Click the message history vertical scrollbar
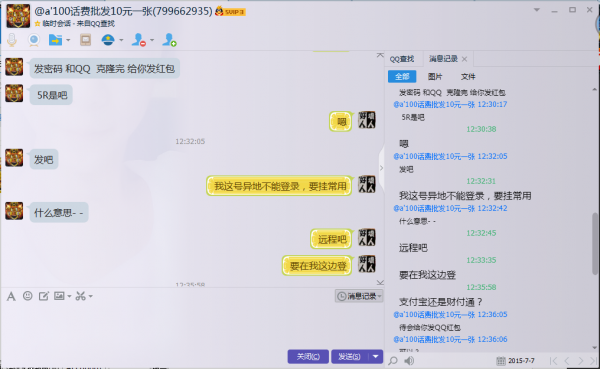Image resolution: width=600 pixels, height=369 pixels. pyautogui.click(x=595, y=243)
